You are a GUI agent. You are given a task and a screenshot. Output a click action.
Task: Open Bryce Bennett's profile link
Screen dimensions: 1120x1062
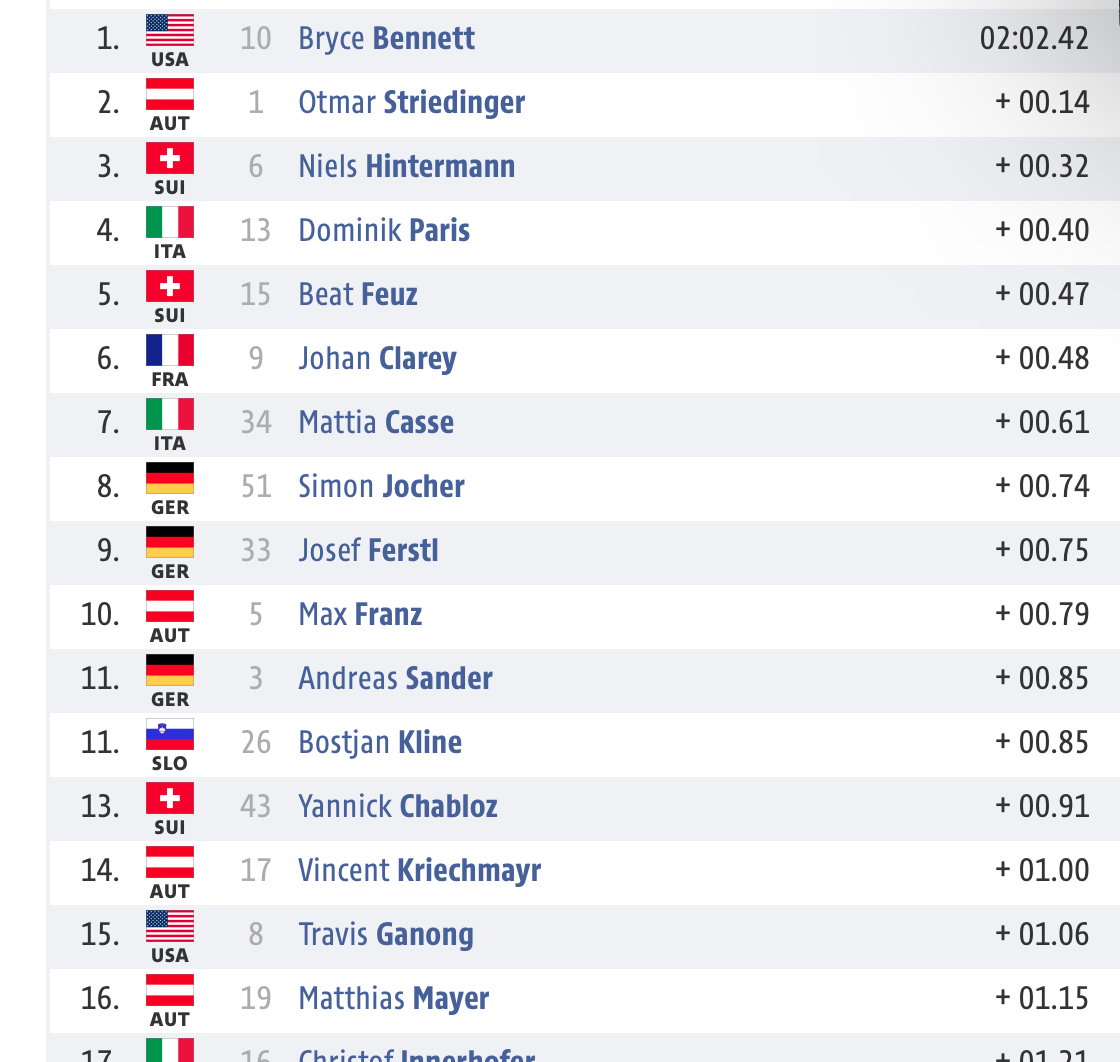point(386,39)
